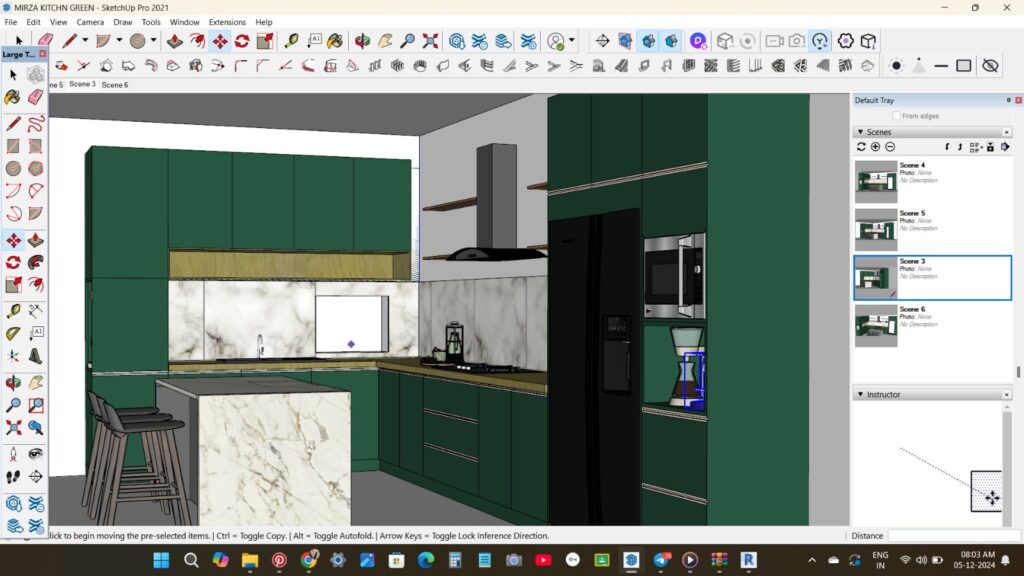Click the Scenes details menu arrow icon
The image size is (1024, 576).
click(x=1005, y=147)
